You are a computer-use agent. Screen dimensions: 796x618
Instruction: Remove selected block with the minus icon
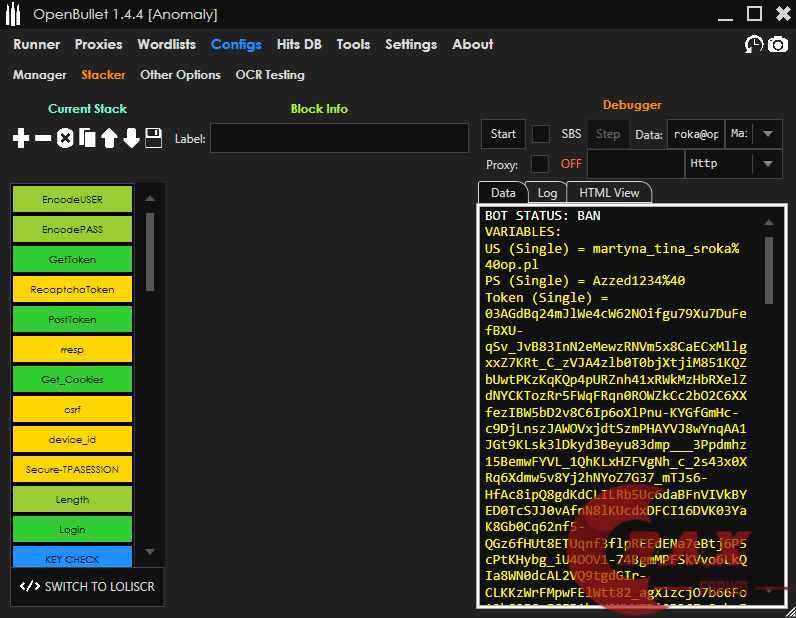pyautogui.click(x=43, y=138)
